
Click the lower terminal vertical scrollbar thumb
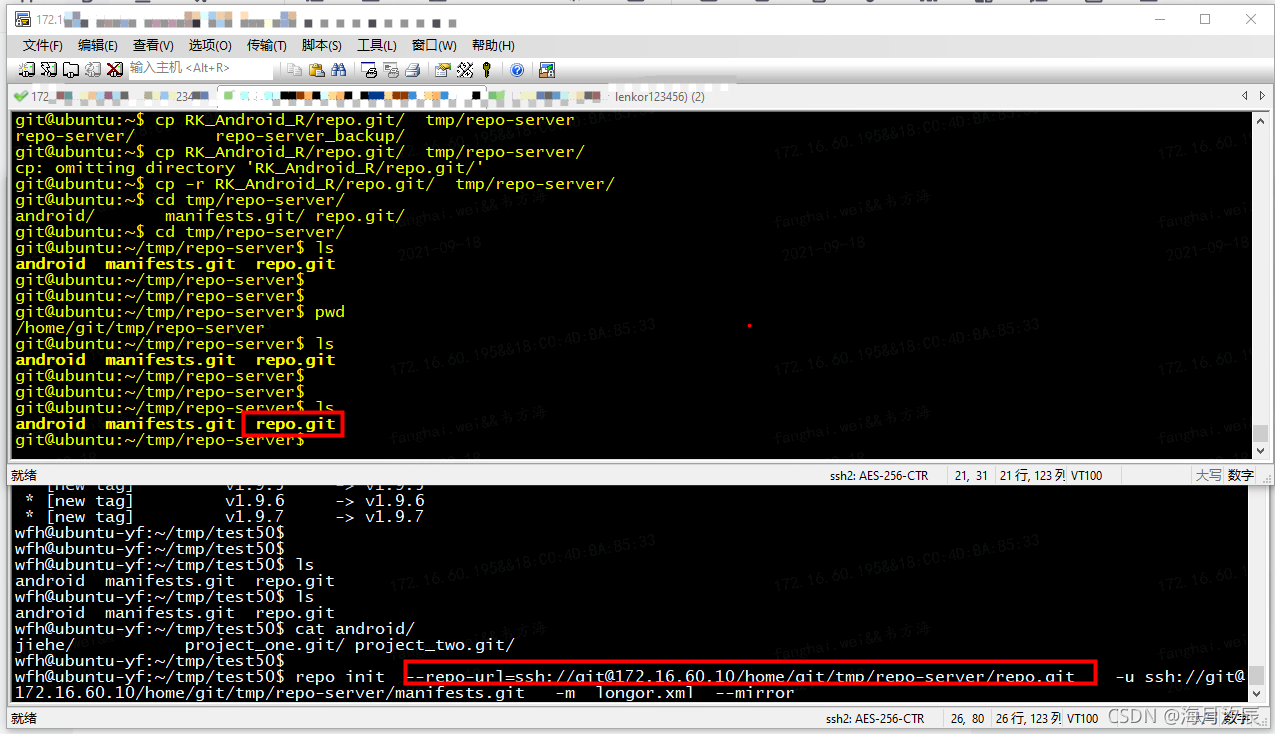[1257, 676]
